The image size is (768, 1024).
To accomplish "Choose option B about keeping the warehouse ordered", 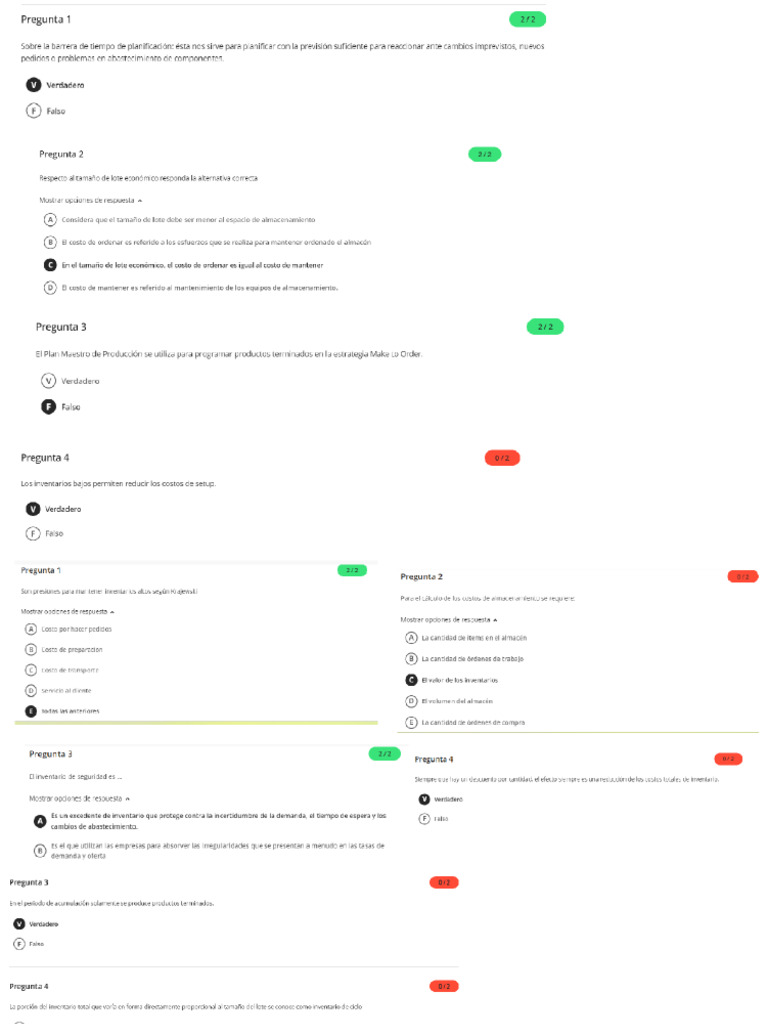I will coord(50,242).
